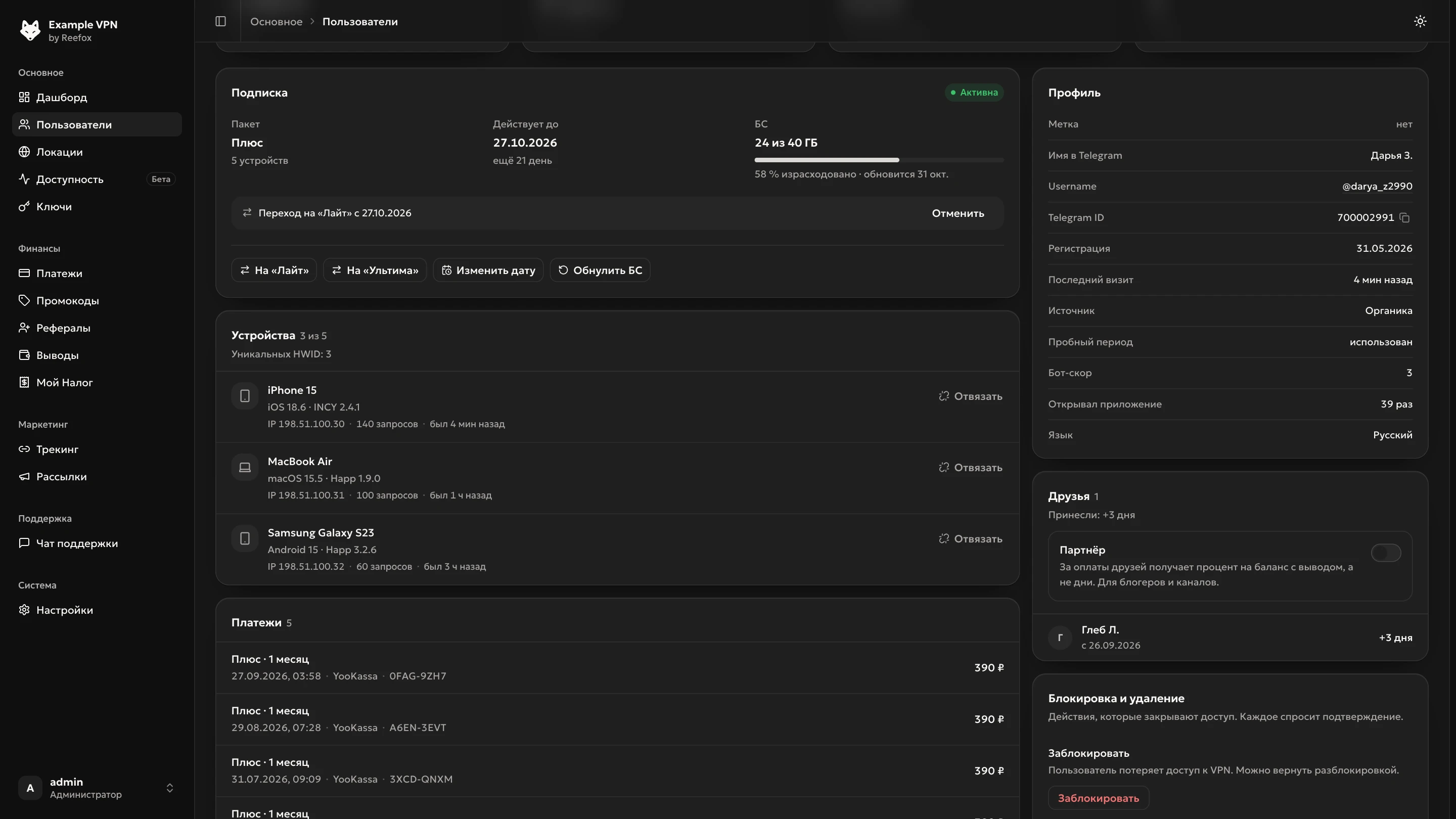Click Основное in the breadcrumb

tap(277, 21)
